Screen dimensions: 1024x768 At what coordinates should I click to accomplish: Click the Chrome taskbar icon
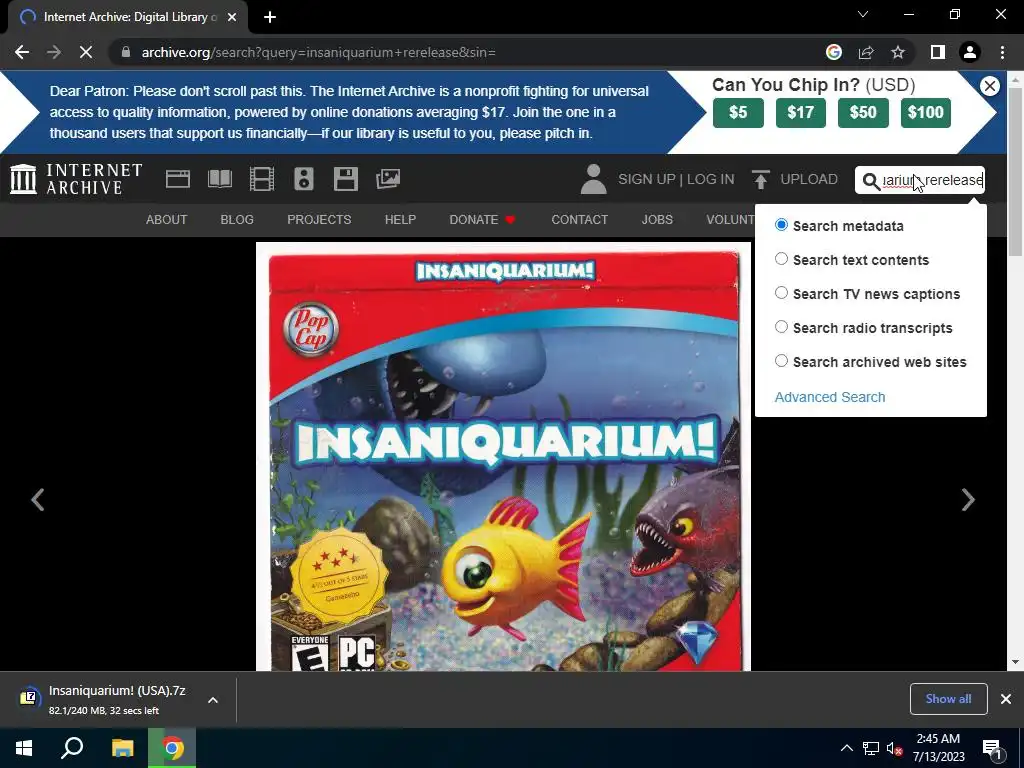(x=172, y=748)
